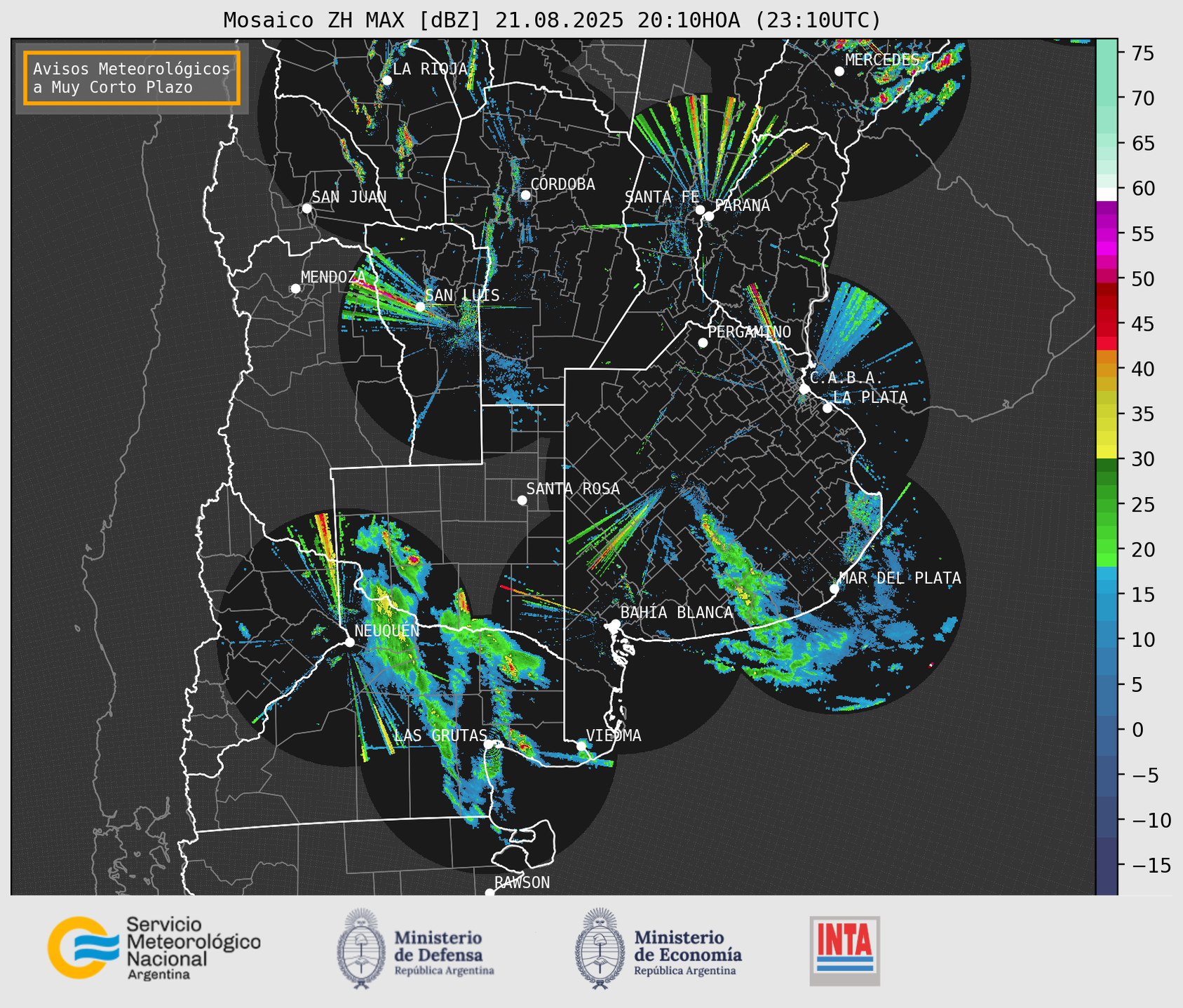Click the MAR DEL PLATA marker dot
The height and width of the screenshot is (1008, 1183).
(x=834, y=589)
